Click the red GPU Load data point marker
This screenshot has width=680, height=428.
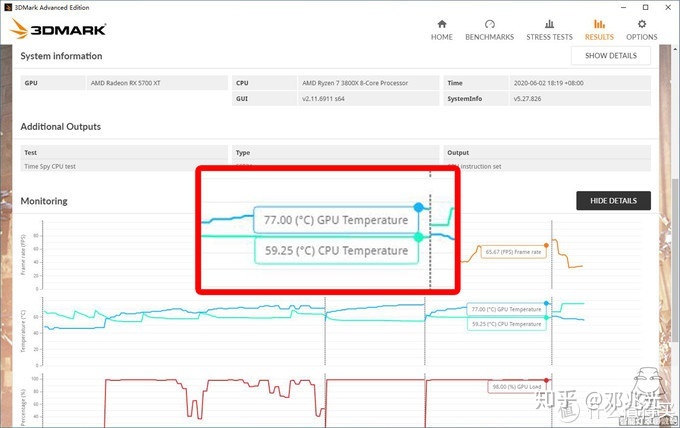[x=546, y=380]
